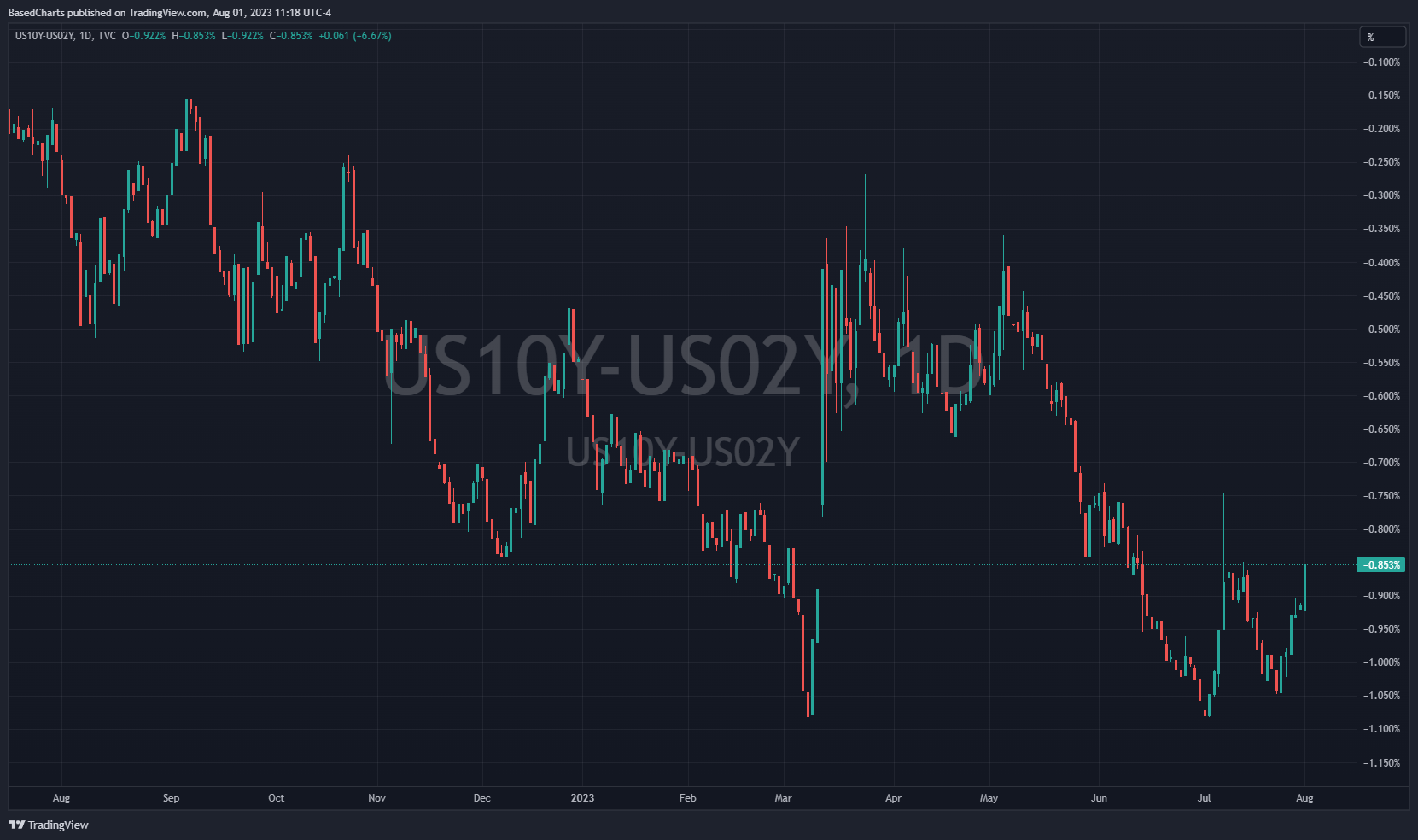Click the large US10Y-US02Y, 1D watermark
1418x840 pixels.
(x=683, y=365)
